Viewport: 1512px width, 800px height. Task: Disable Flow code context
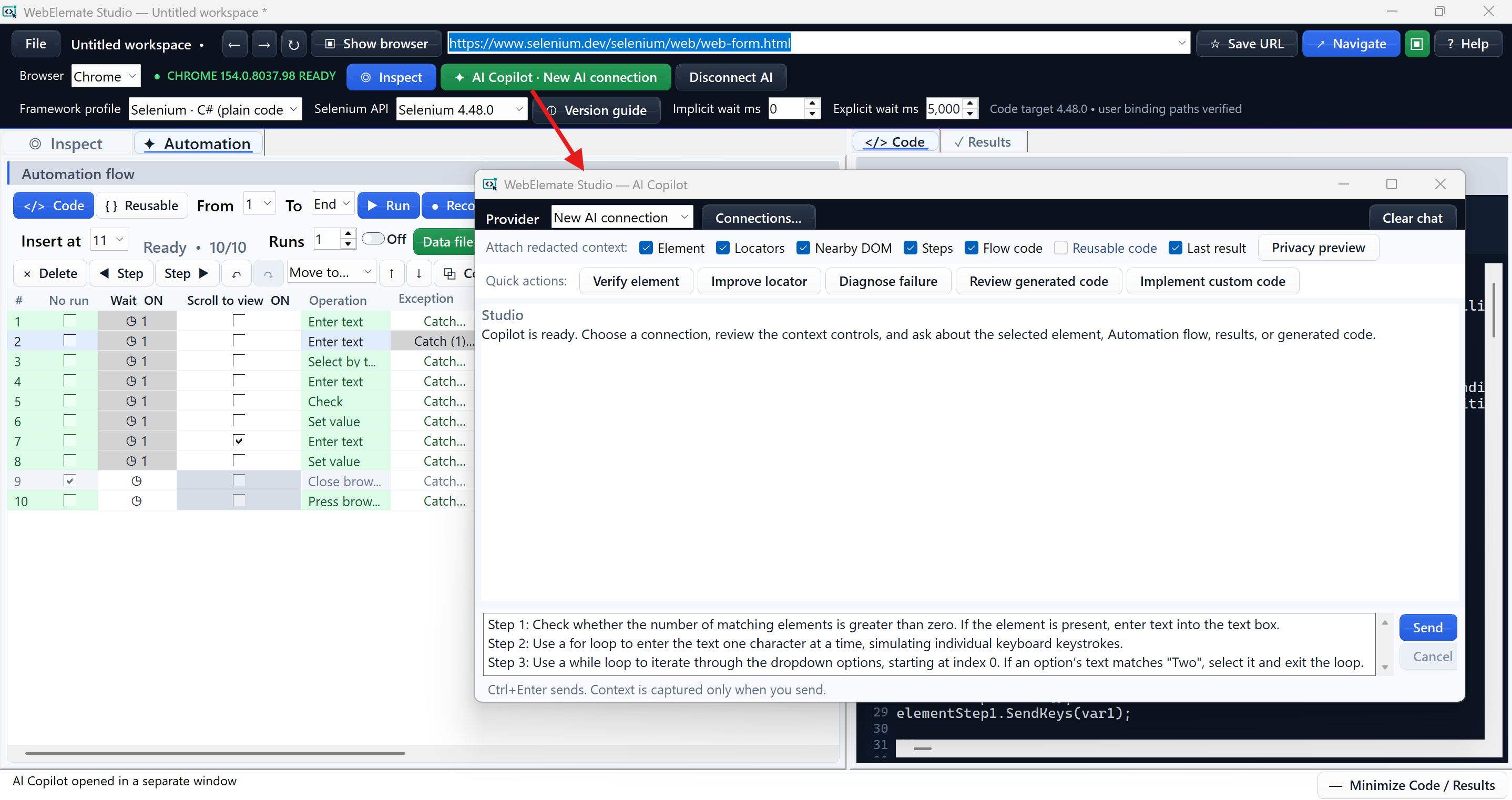(x=972, y=248)
